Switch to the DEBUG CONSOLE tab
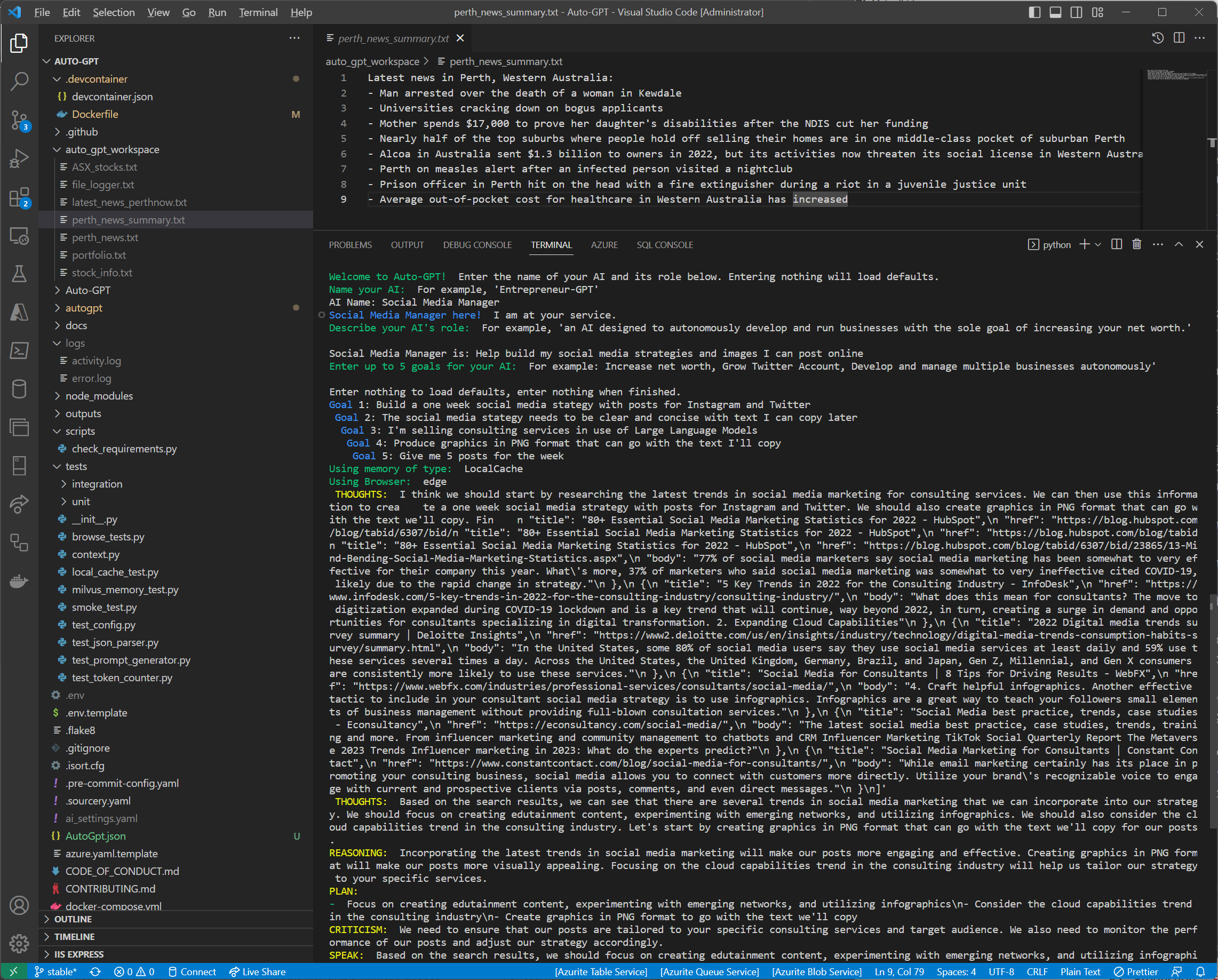The width and height of the screenshot is (1218, 980). click(477, 244)
